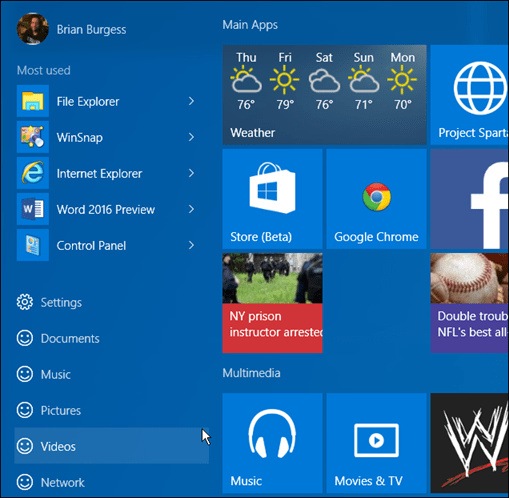
Task: Open the Project Spartan globe tile
Action: click(469, 95)
